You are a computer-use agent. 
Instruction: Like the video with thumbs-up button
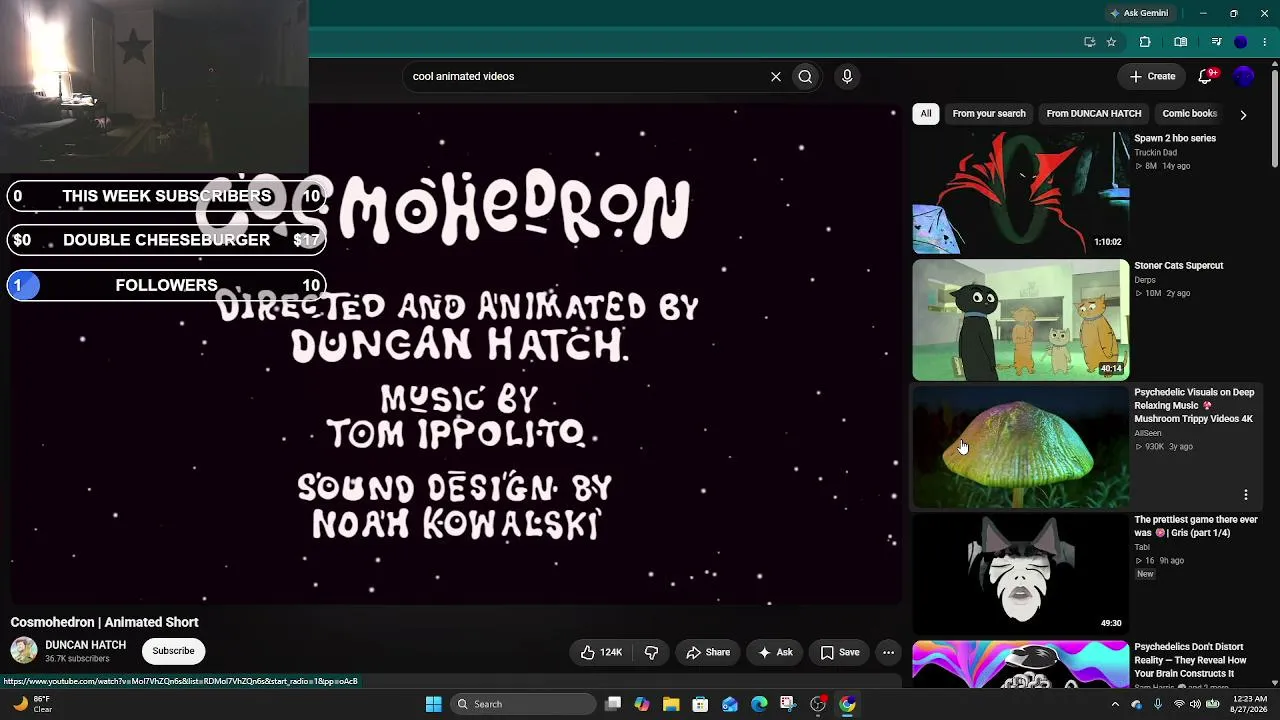coord(600,652)
